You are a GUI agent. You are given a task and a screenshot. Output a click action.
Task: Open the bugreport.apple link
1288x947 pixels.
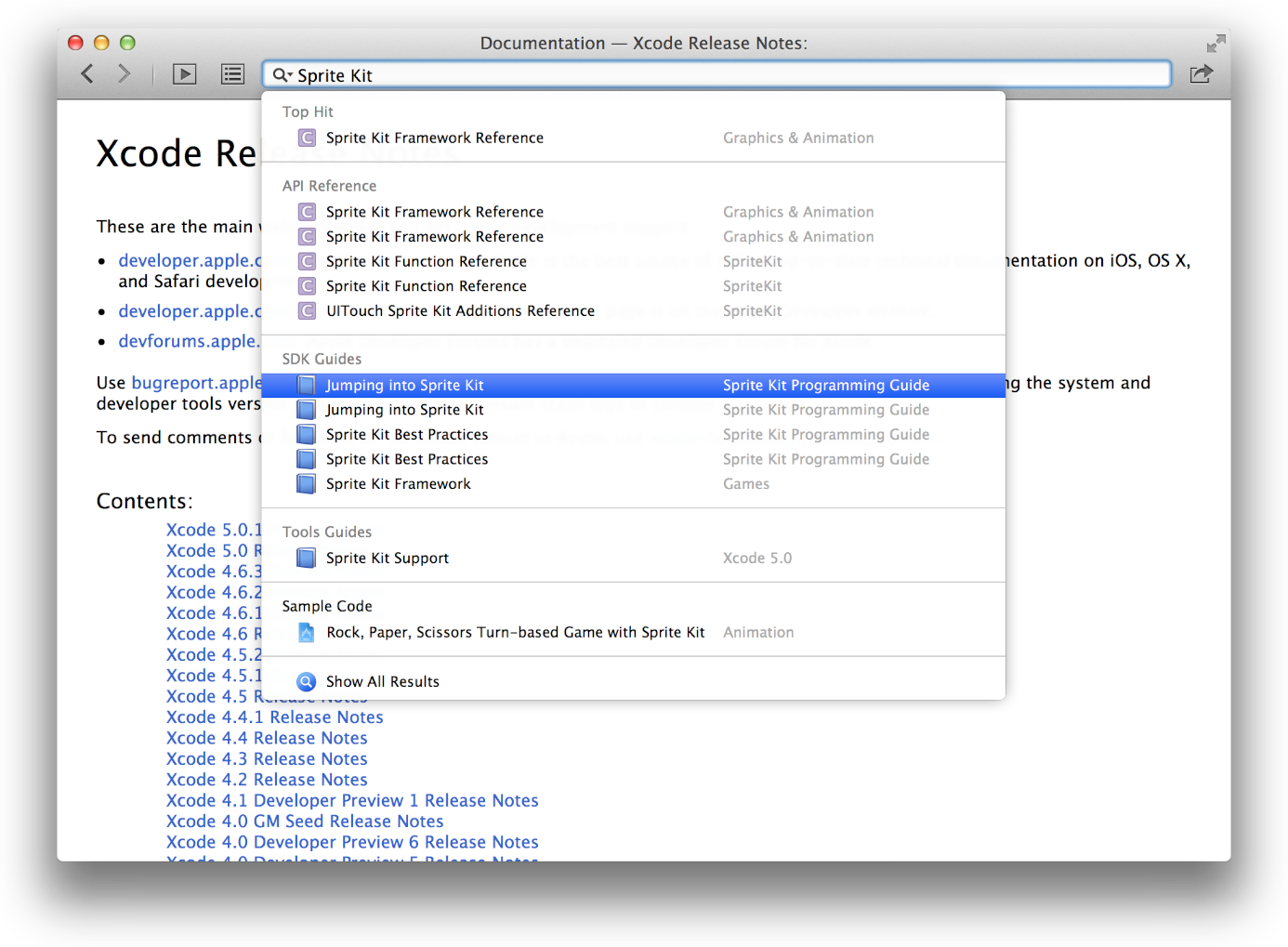click(x=196, y=382)
